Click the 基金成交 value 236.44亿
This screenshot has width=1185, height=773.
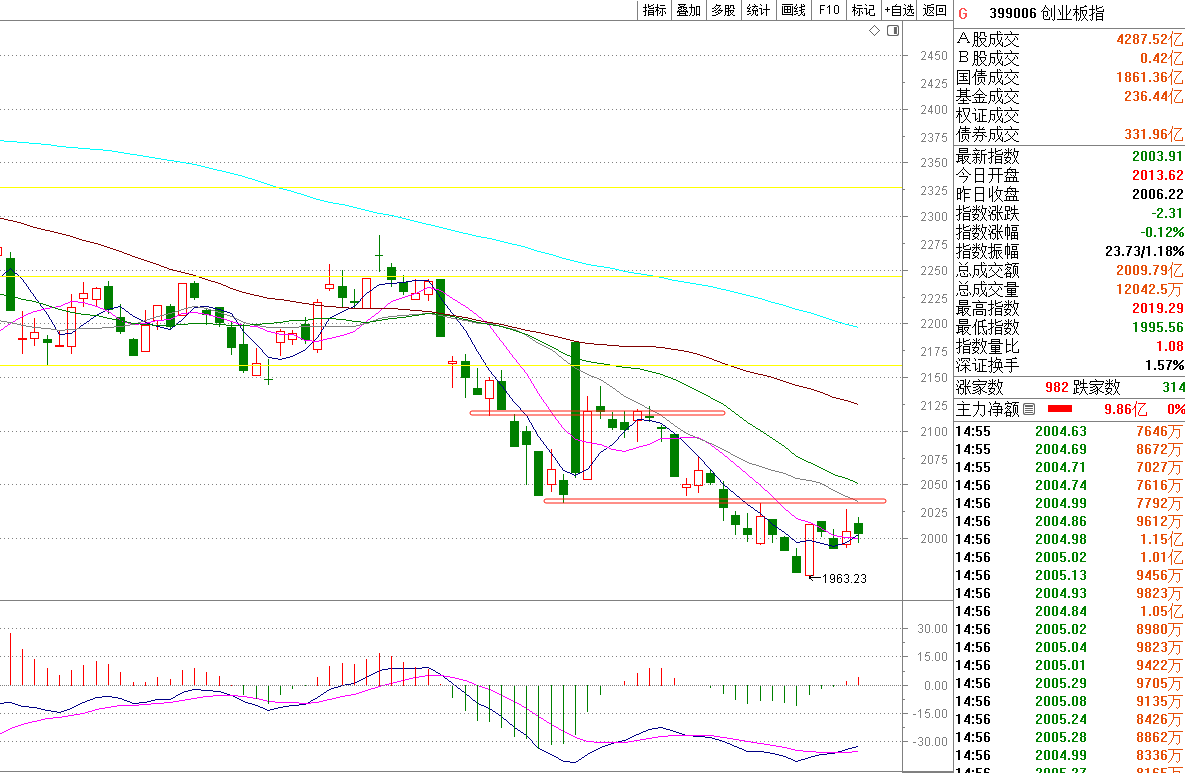click(1153, 96)
